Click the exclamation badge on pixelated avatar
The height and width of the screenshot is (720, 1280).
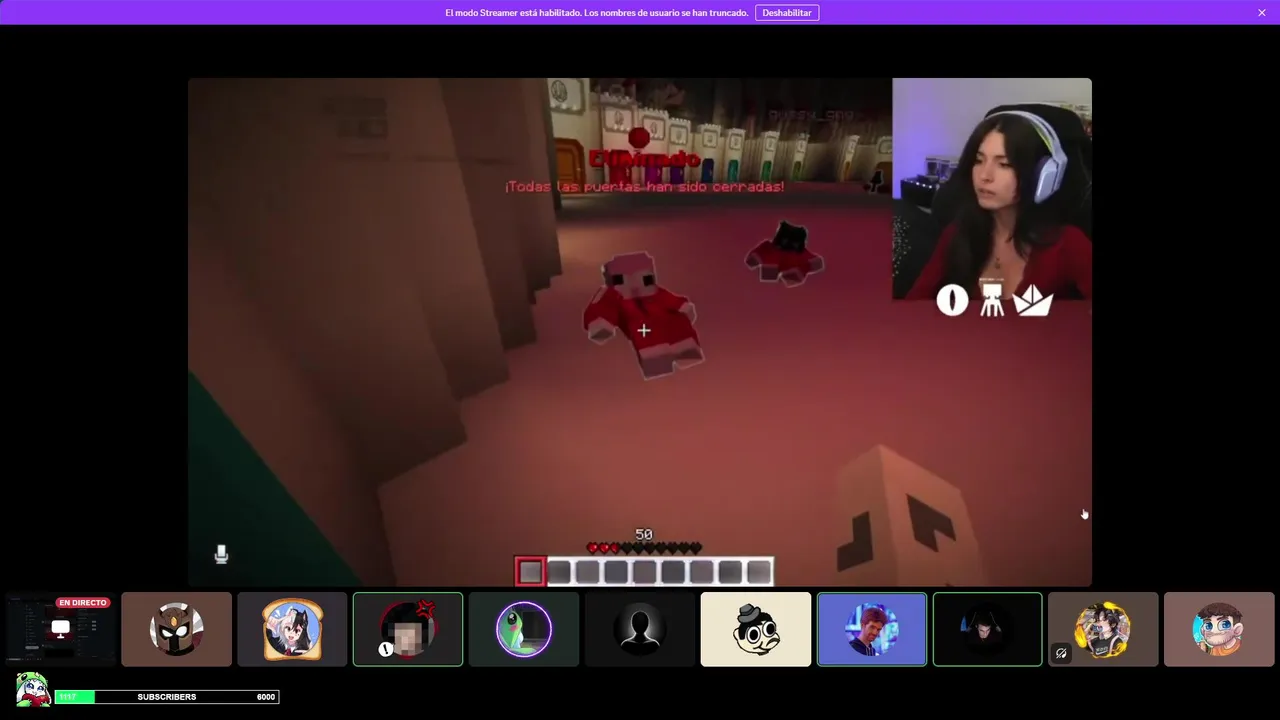point(386,649)
